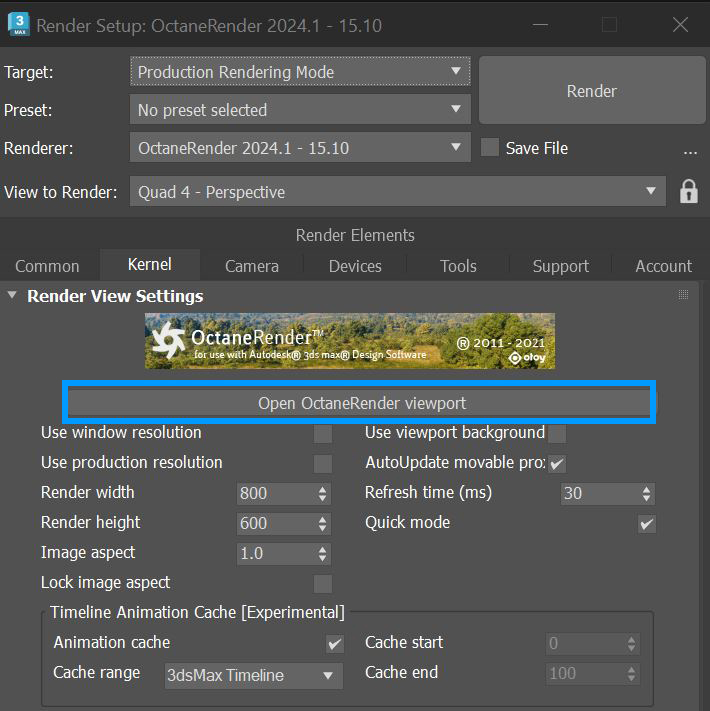Click the Cache start spinner arrows
The width and height of the screenshot is (710, 711).
click(632, 644)
